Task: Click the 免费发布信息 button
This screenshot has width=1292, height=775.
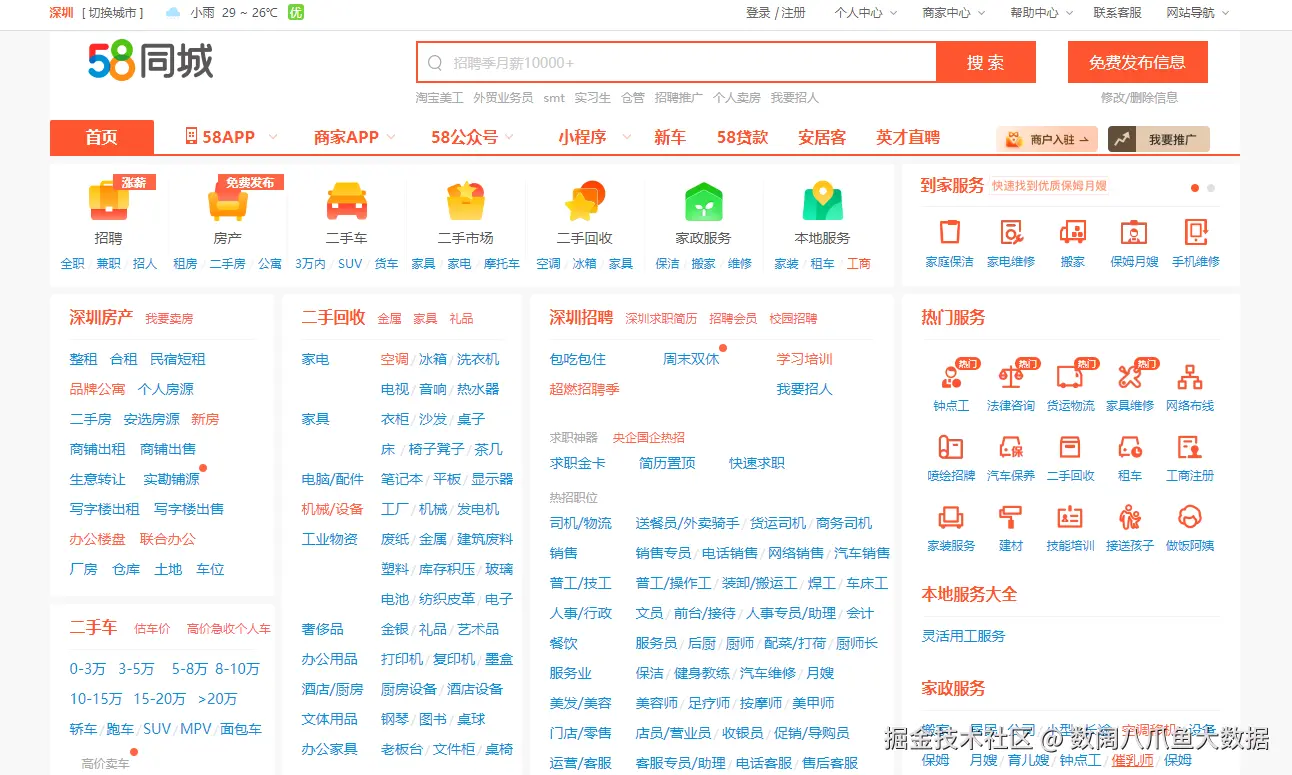Action: (1138, 62)
